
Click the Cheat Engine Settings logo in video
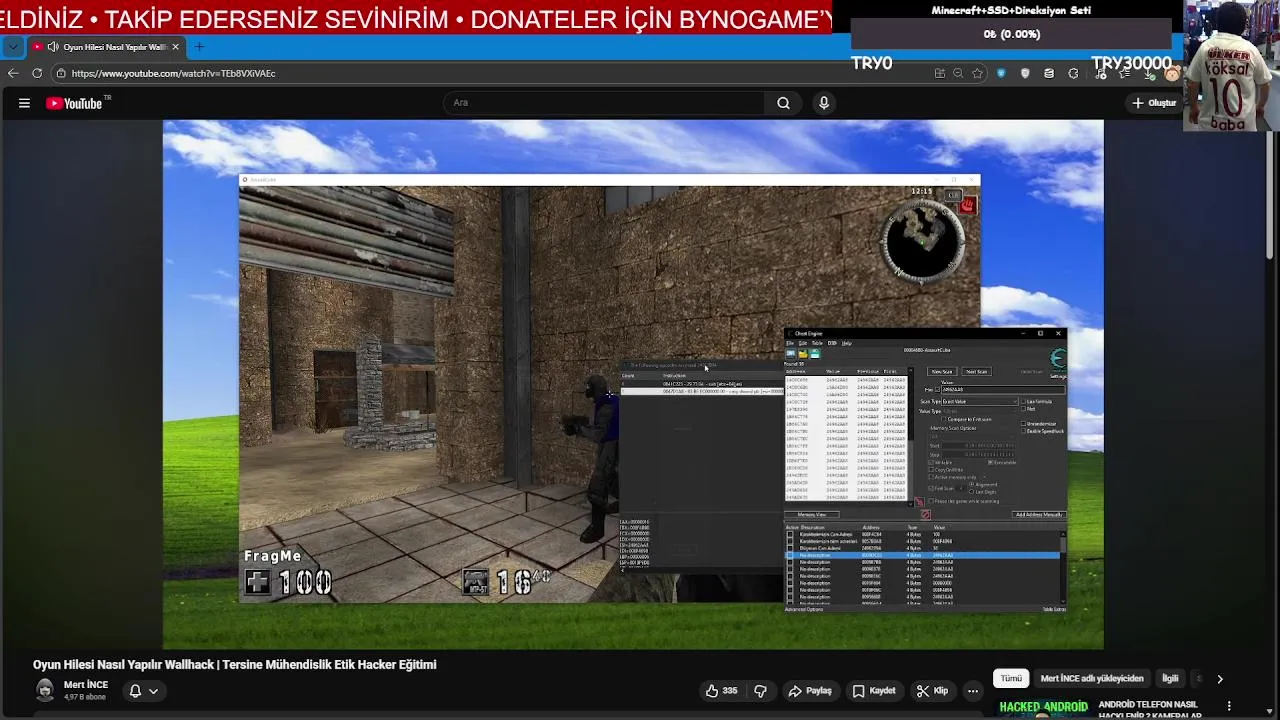(x=1058, y=360)
